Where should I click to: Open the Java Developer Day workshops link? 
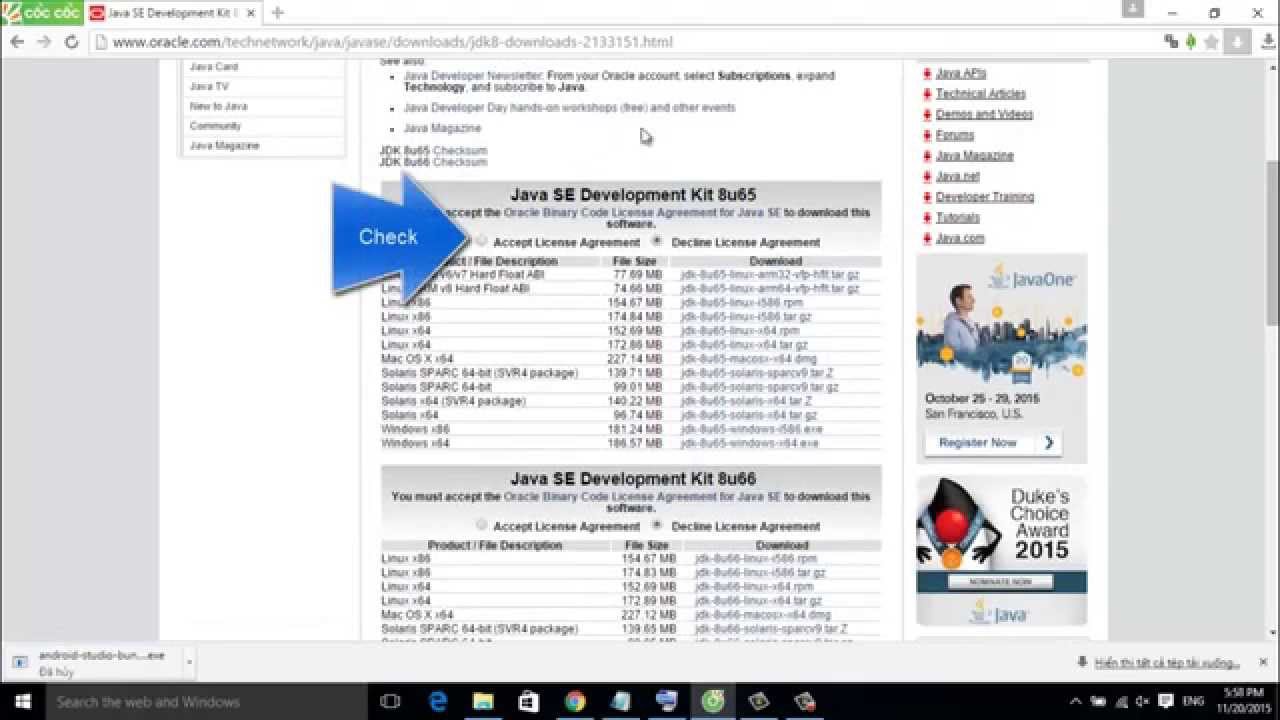pyautogui.click(x=569, y=108)
